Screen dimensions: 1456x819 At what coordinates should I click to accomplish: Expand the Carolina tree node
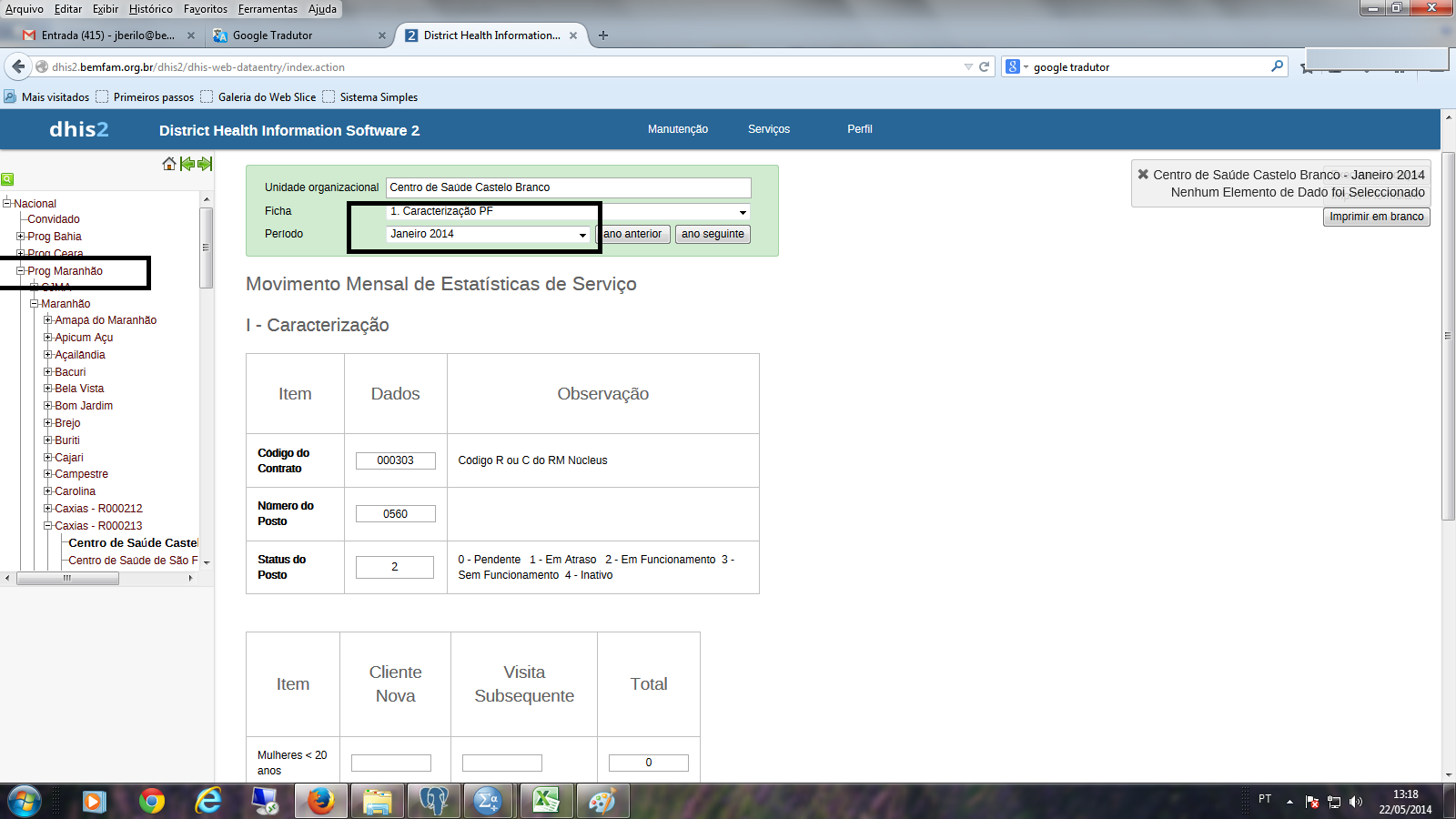(48, 490)
